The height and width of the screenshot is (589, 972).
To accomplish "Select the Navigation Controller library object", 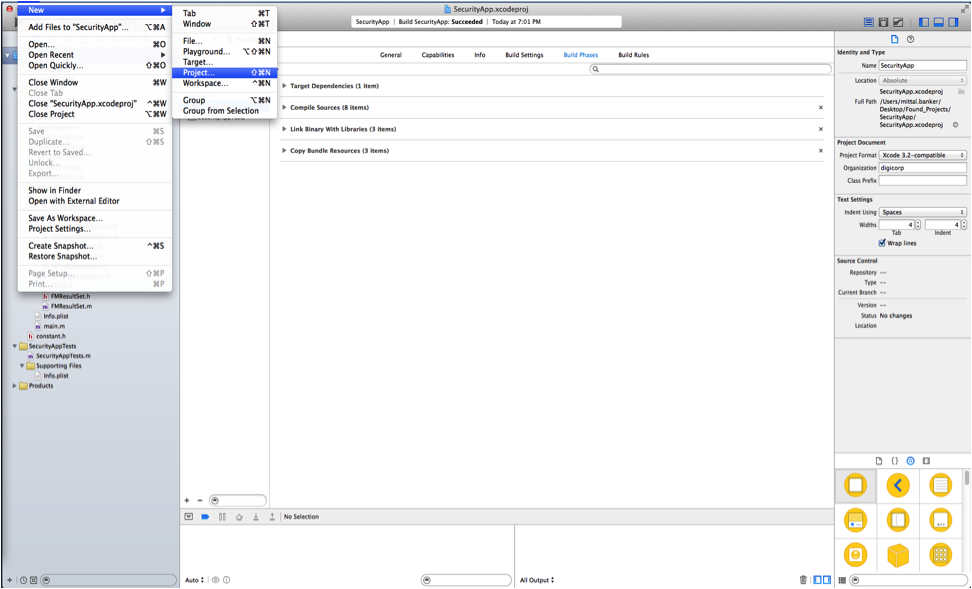I will coord(898,485).
